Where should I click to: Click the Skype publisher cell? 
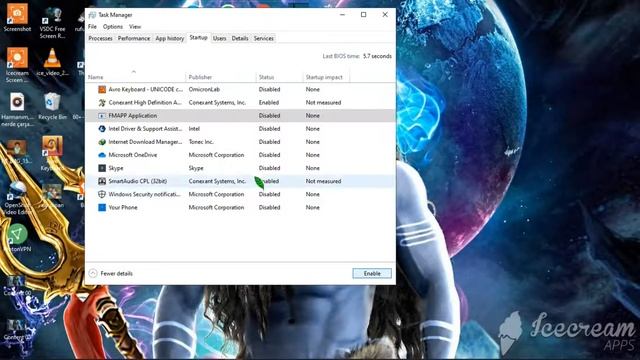196,168
